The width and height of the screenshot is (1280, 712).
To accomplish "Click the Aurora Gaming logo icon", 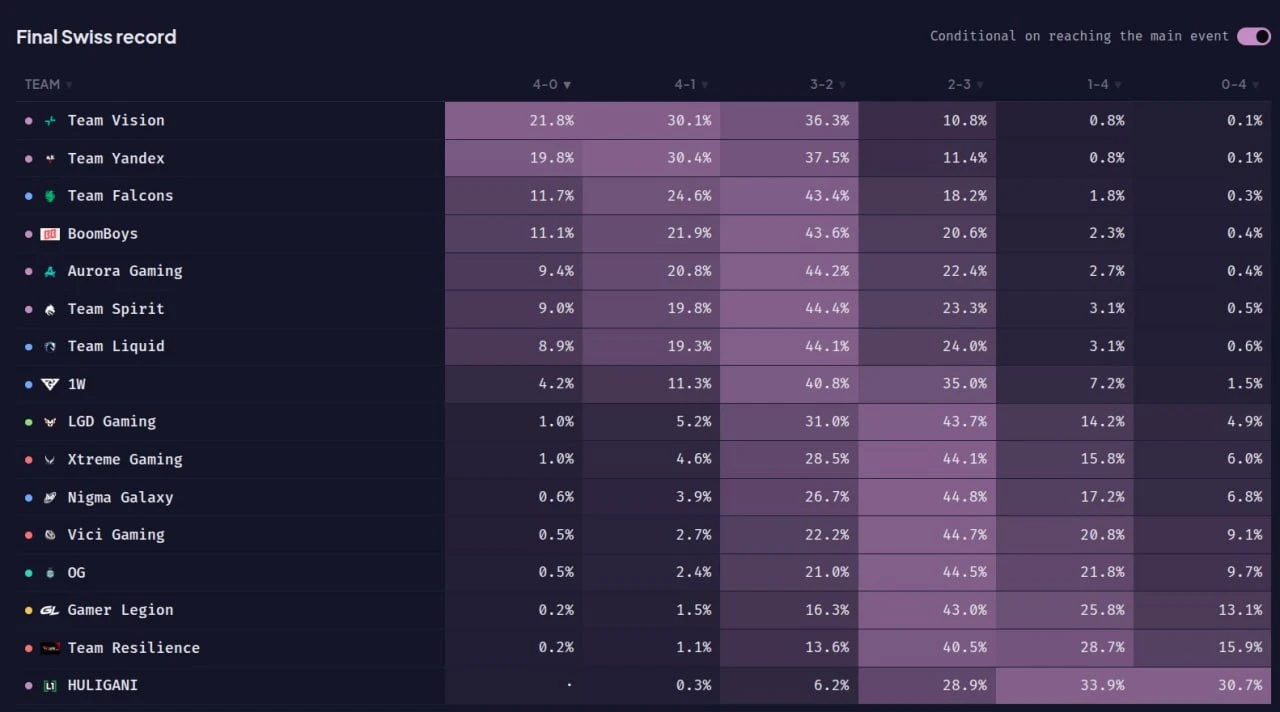I will [x=50, y=271].
